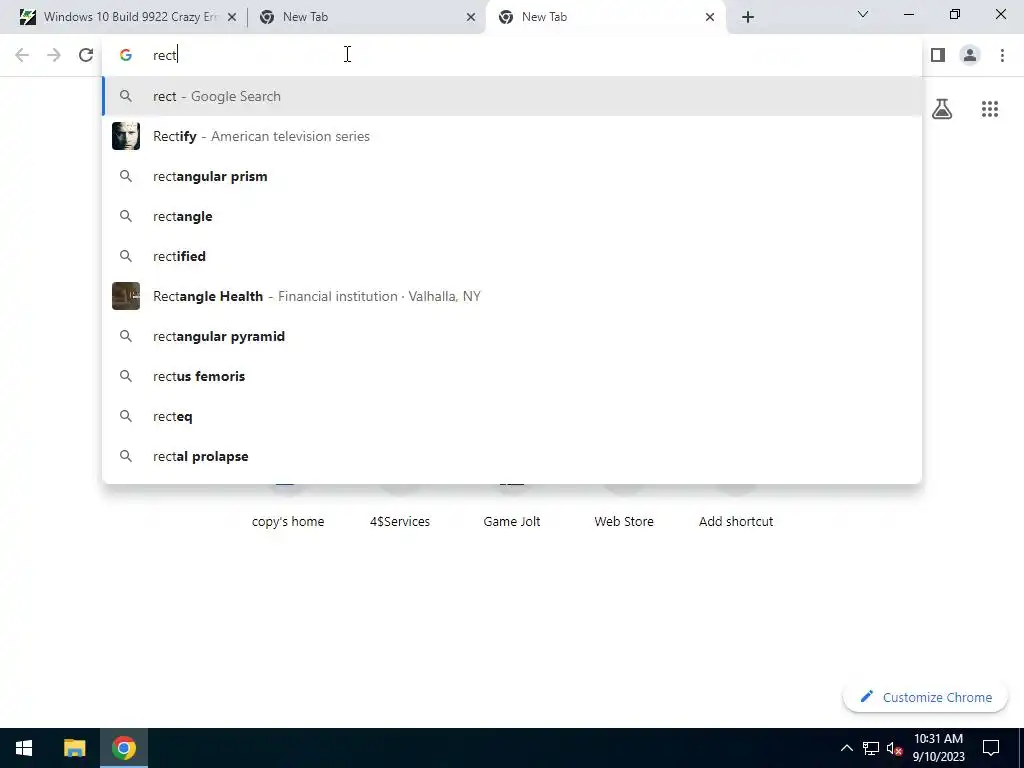Choose the 'rectified' suggestion
Screen dimensions: 1024x768
pos(512,256)
